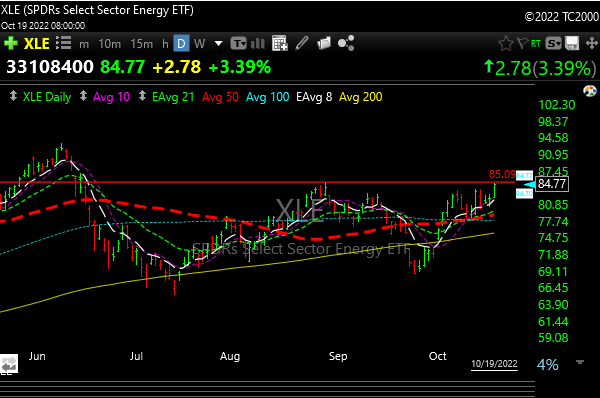Image resolution: width=600 pixels, height=398 pixels.
Task: Open the S streaming dropdown
Action: pyautogui.click(x=553, y=44)
